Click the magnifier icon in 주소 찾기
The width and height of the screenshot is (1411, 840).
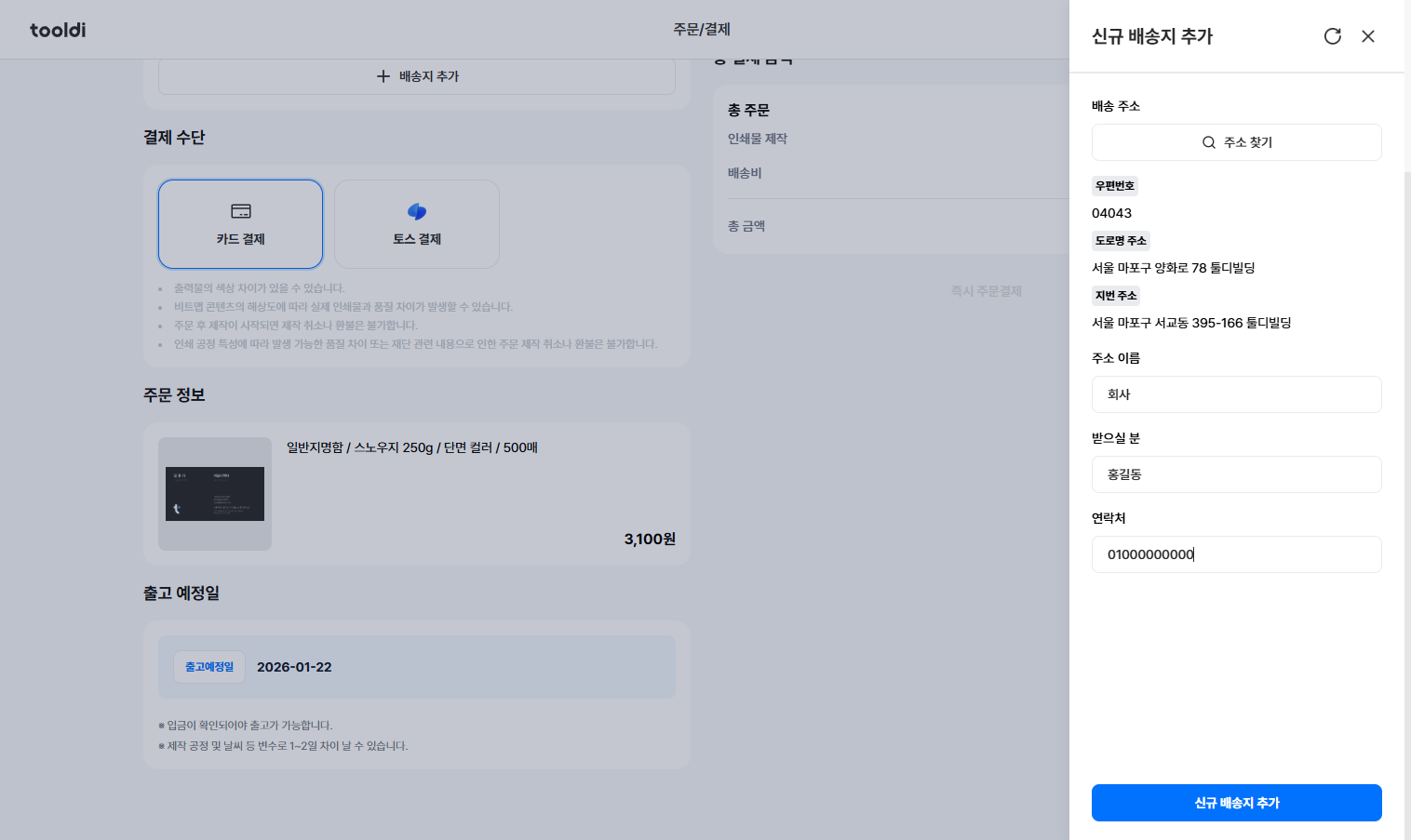pos(1208,142)
